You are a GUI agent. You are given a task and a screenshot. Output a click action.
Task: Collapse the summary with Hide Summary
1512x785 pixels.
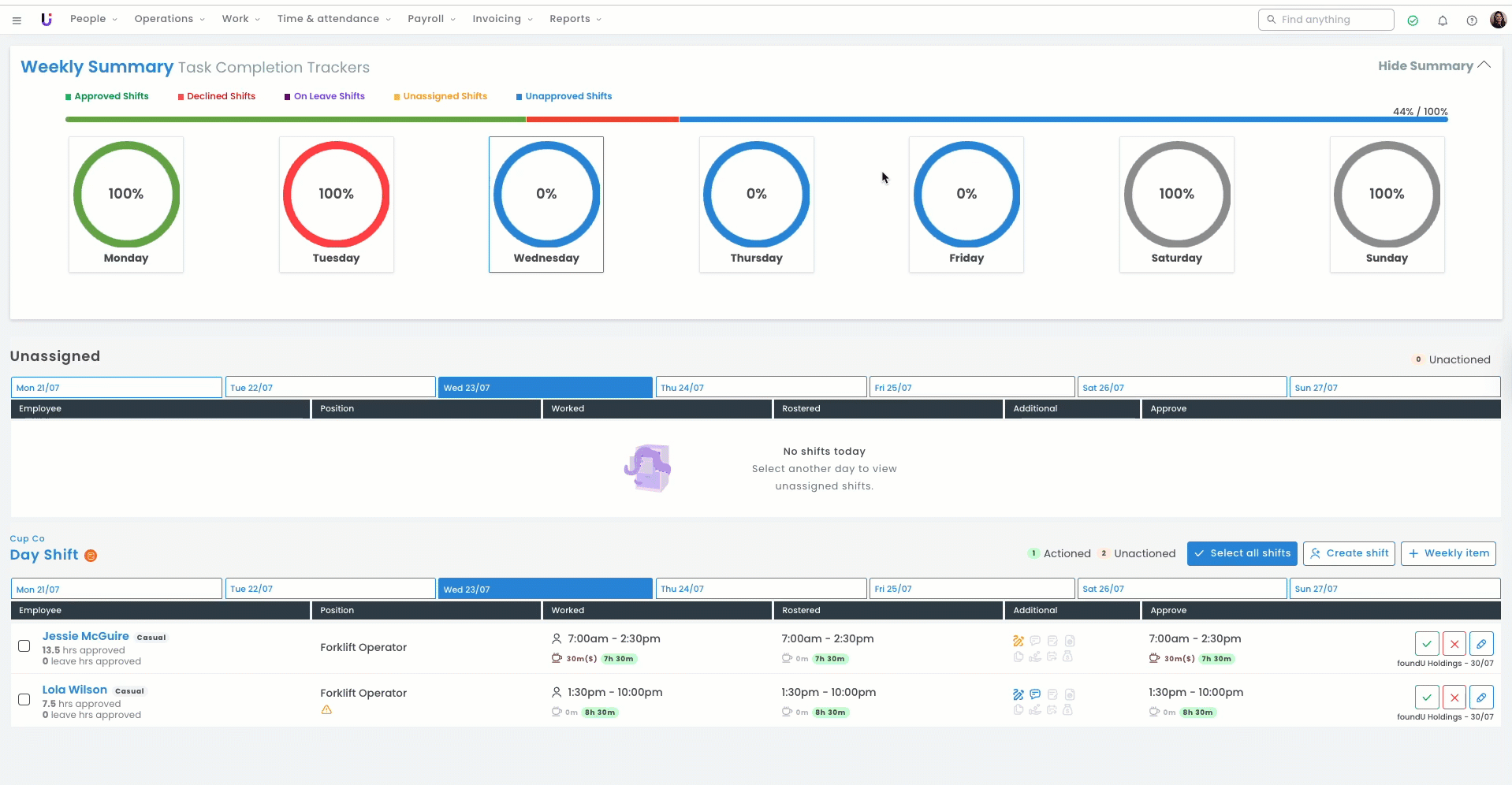1433,66
